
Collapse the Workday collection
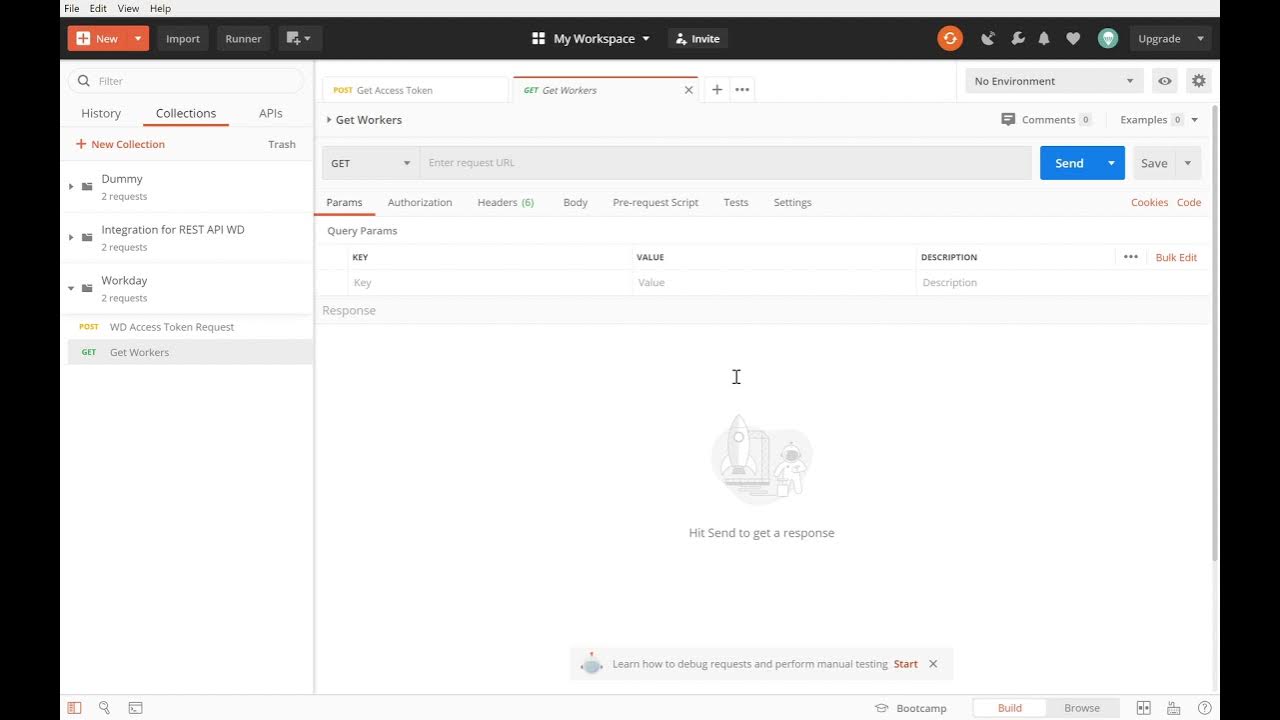(71, 288)
